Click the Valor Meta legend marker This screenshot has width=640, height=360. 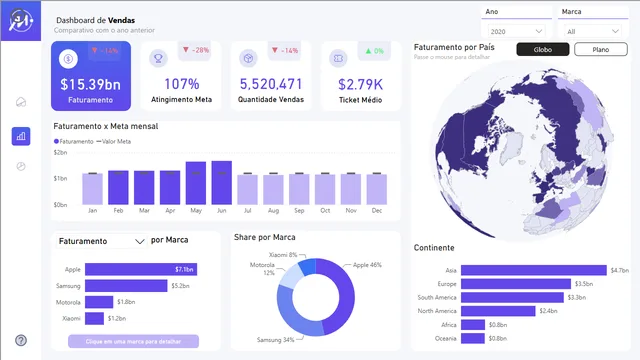click(98, 141)
